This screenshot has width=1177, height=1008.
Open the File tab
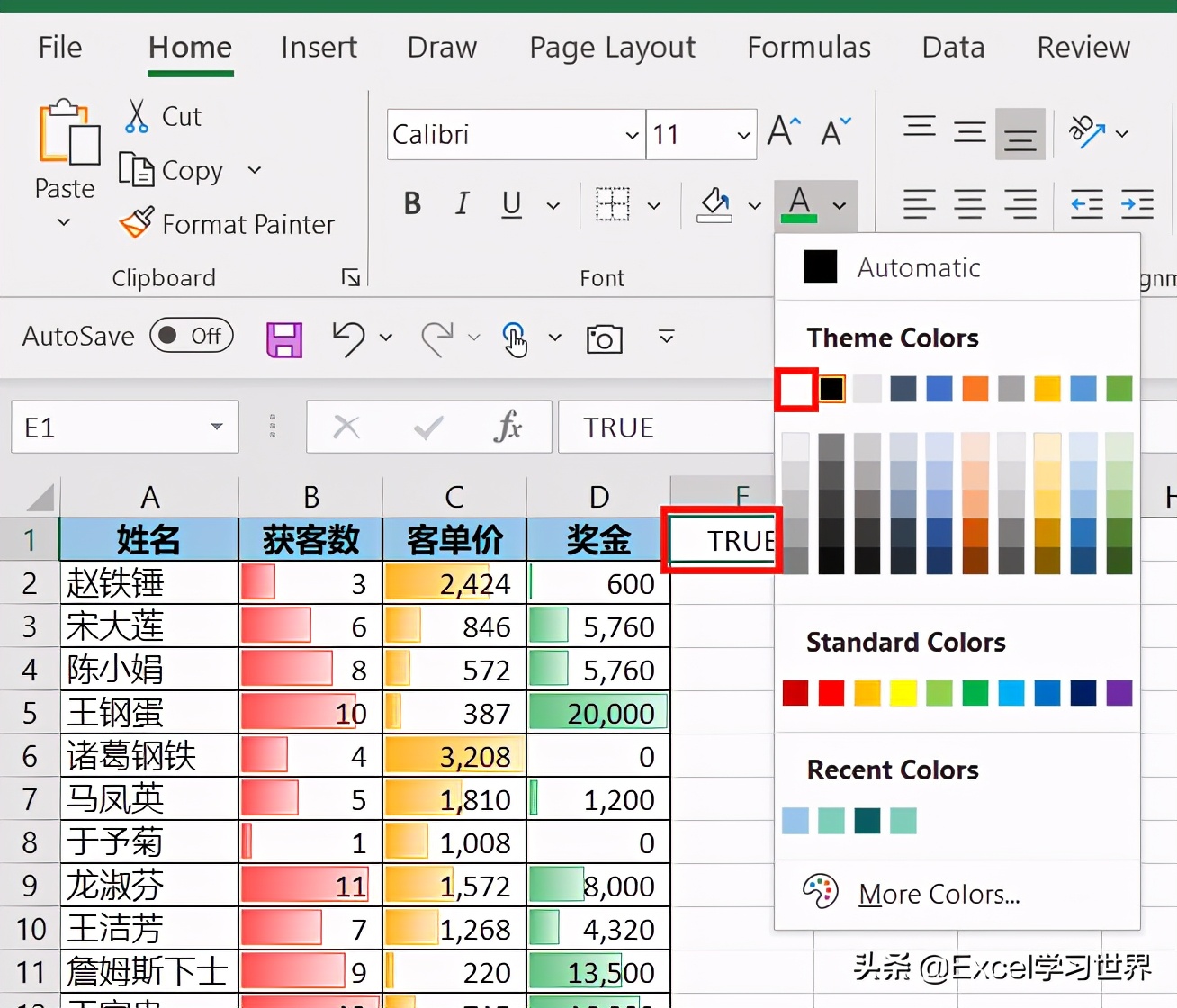pyautogui.click(x=60, y=47)
